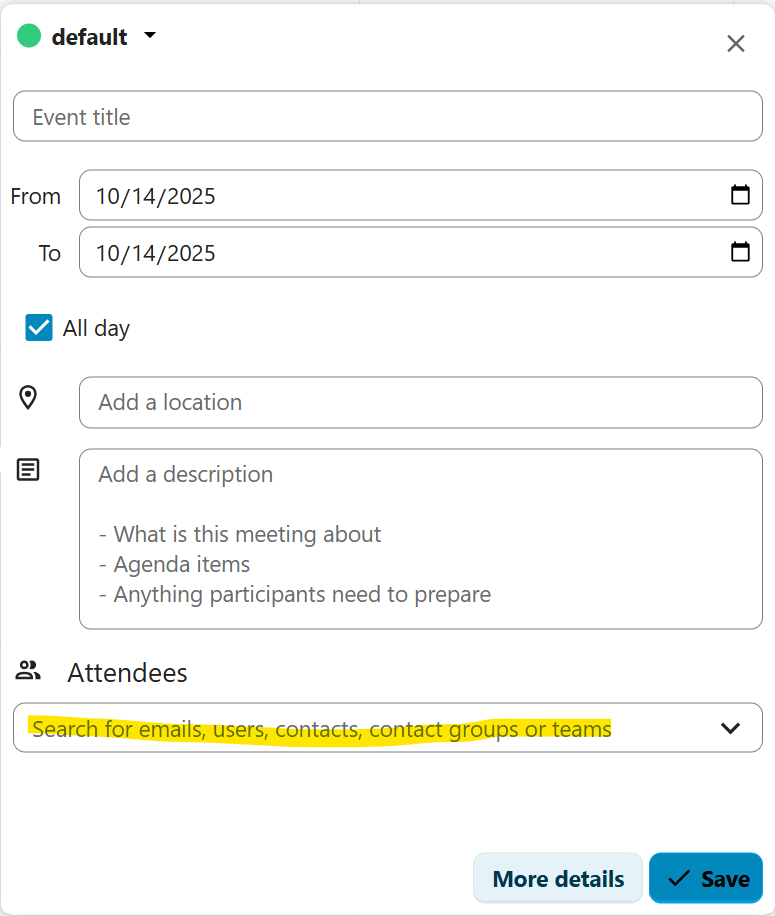Click the Add a description text area
Screen dimensions: 775x916
420,538
